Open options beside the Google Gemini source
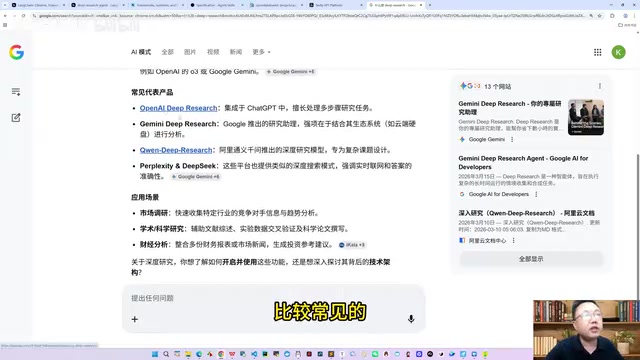Image resolution: width=640 pixels, height=360 pixels. coord(512,140)
